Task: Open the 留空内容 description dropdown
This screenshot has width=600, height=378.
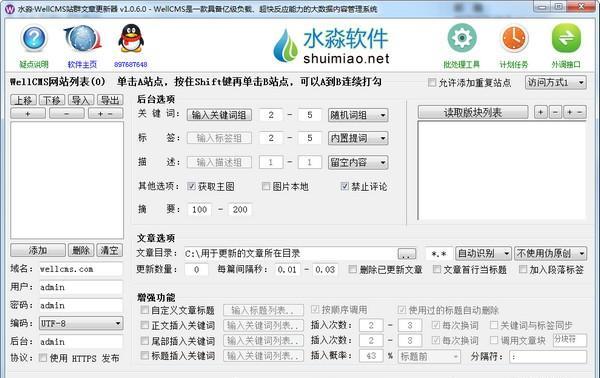Action: 358,163
